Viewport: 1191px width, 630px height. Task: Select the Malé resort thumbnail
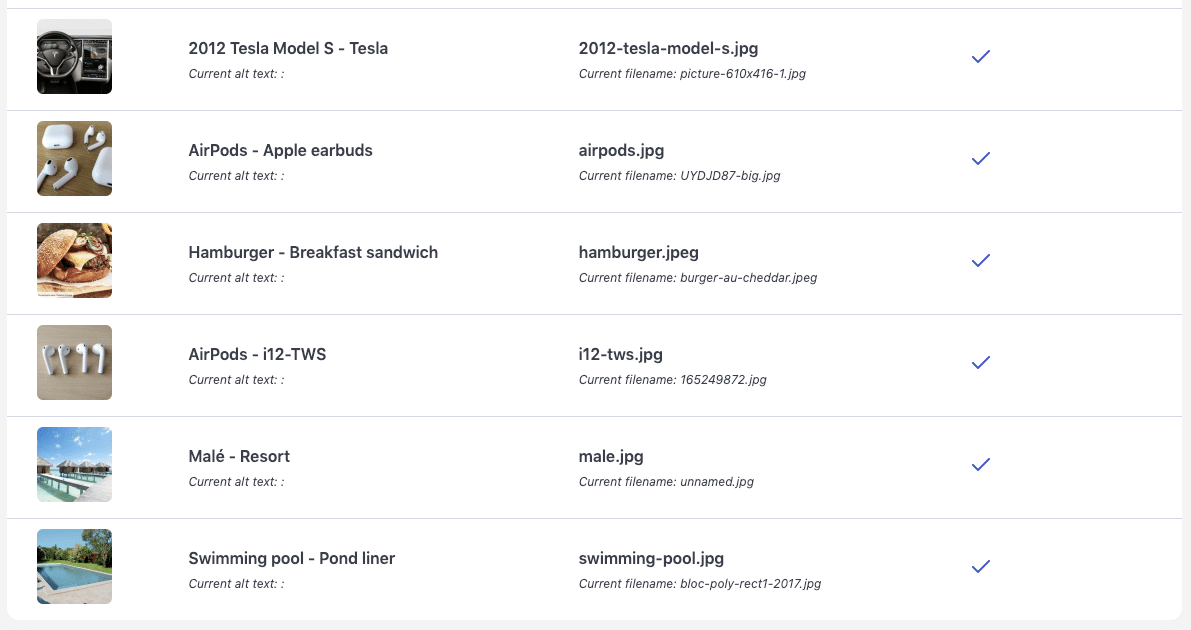click(x=74, y=464)
